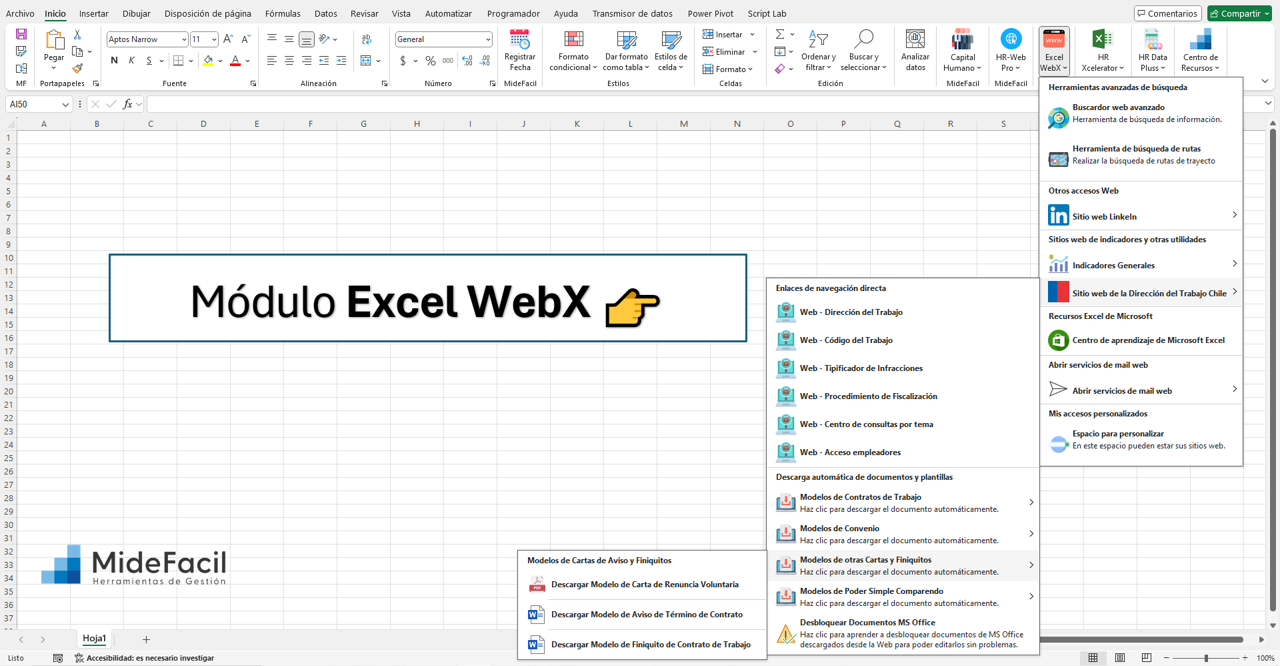
Task: Add a new sheet with plus button
Action: tap(146, 639)
